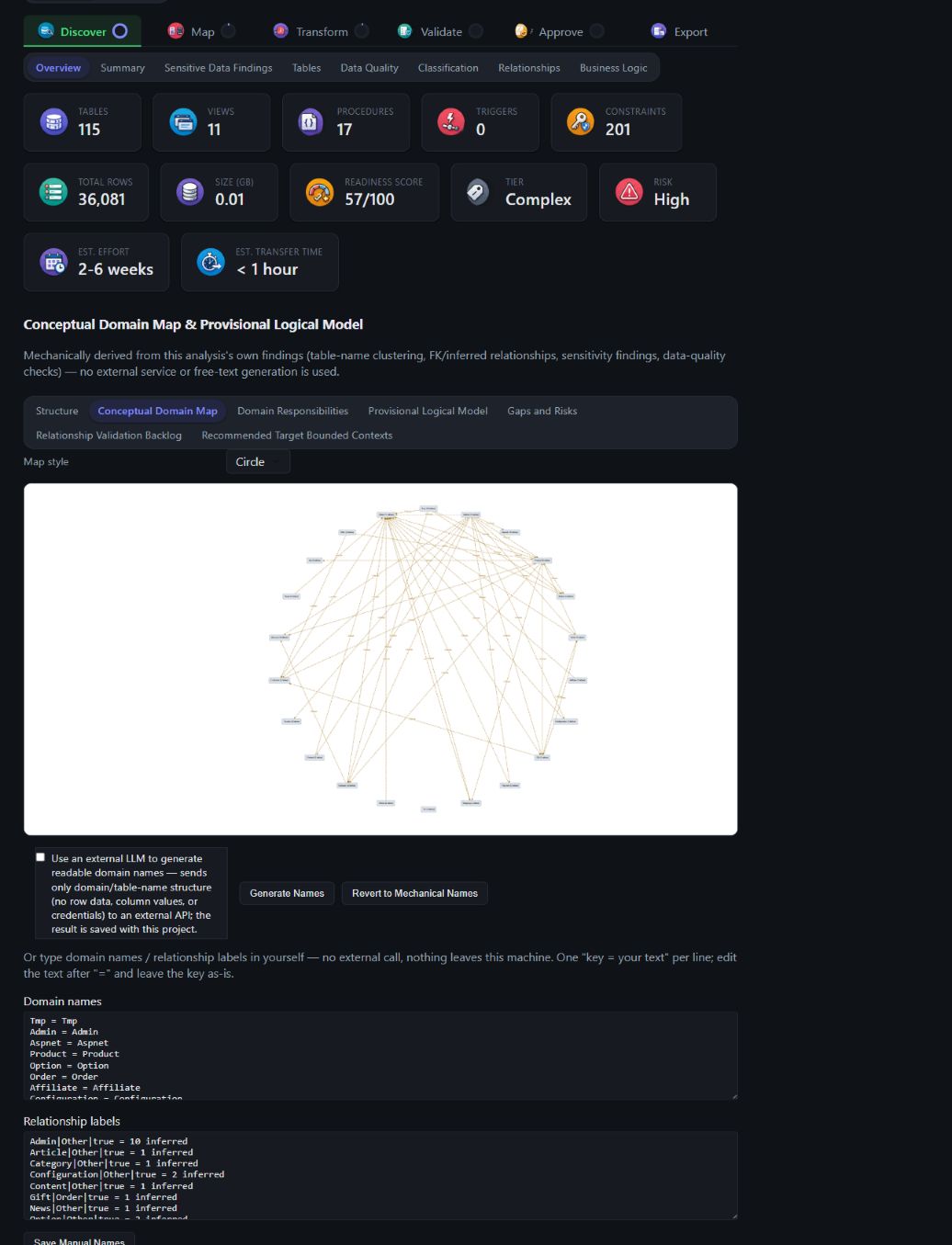Click the Tables database icon
Image resolution: width=952 pixels, height=1245 pixels.
54,121
